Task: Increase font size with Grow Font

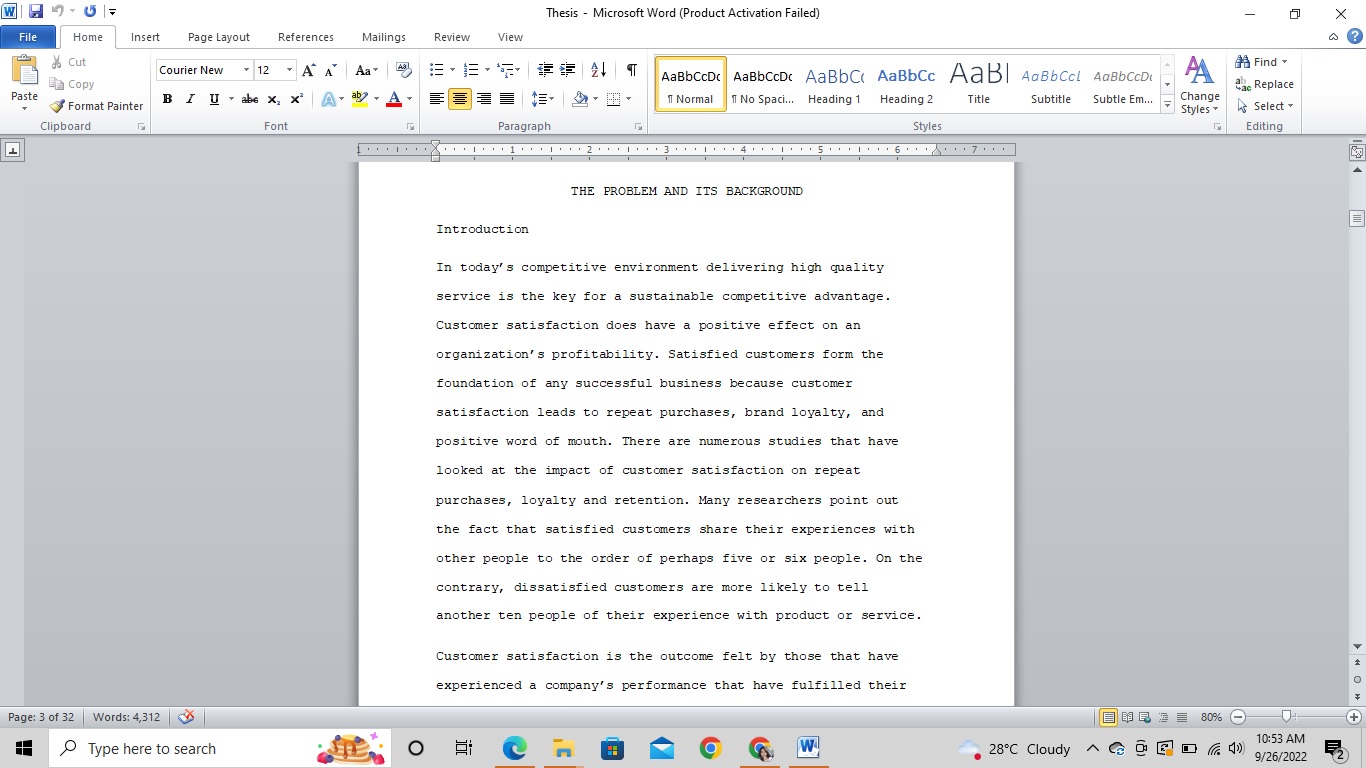Action: coord(309,70)
